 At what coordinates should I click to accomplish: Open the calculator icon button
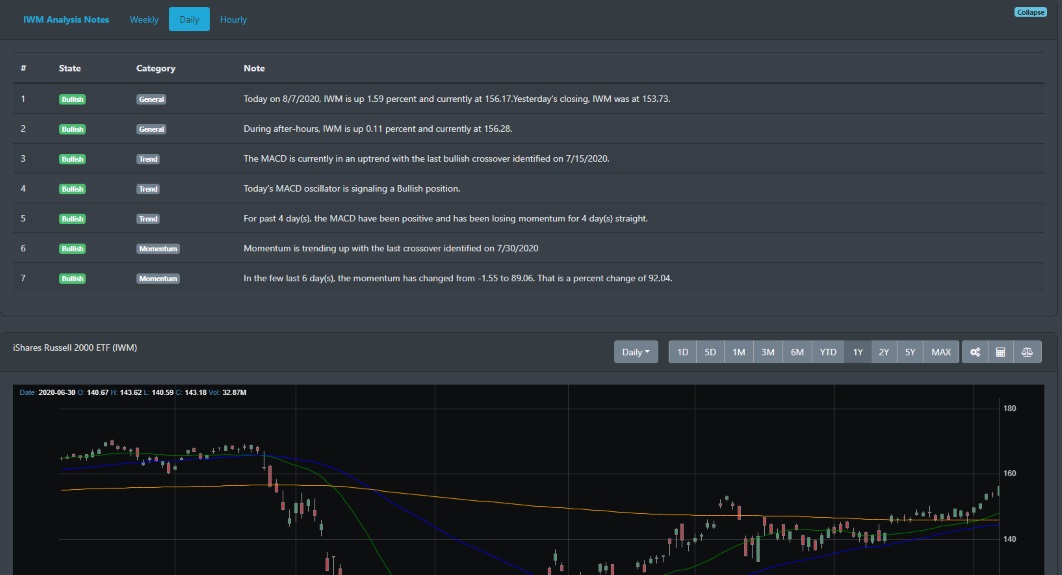click(x=1000, y=352)
